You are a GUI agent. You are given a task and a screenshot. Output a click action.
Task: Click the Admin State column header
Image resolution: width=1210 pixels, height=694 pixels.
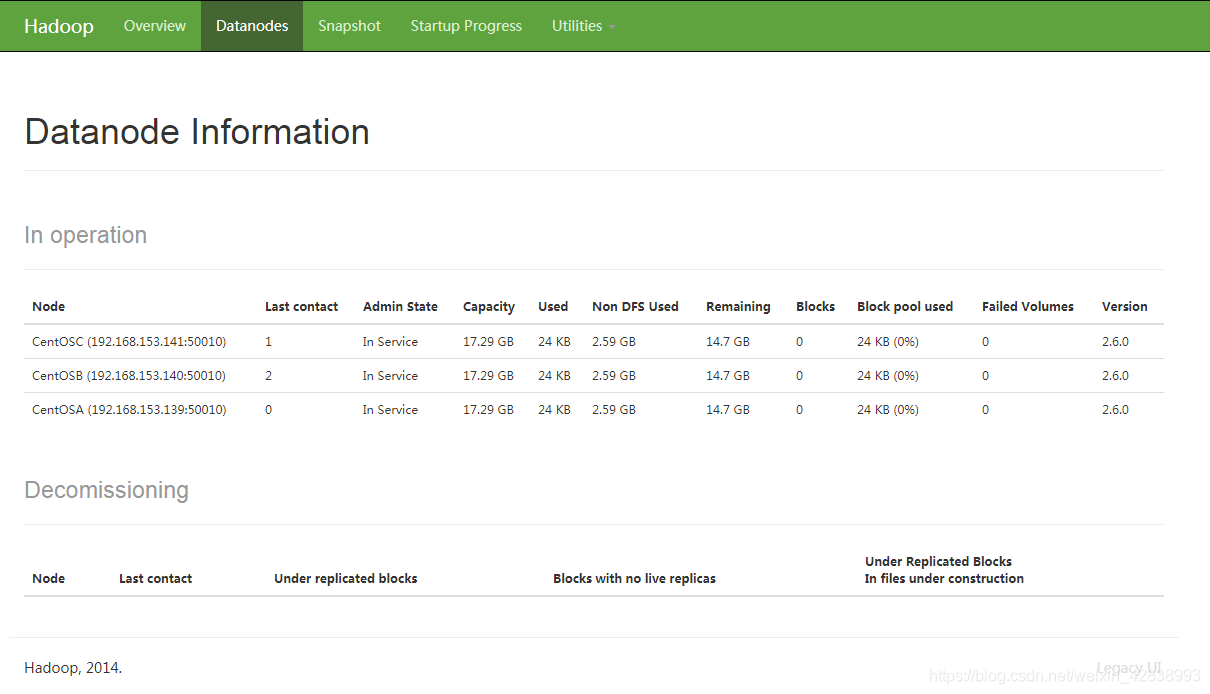click(400, 307)
